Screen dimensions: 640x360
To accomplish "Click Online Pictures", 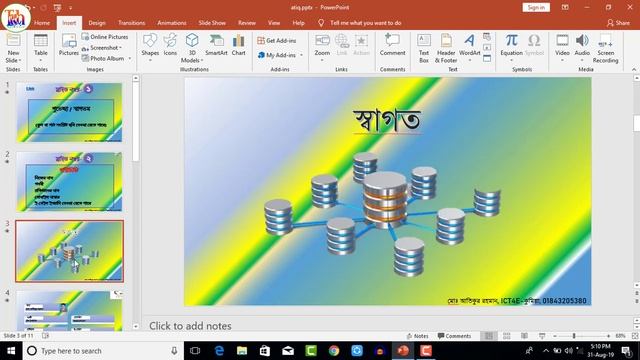I will [x=105, y=37].
